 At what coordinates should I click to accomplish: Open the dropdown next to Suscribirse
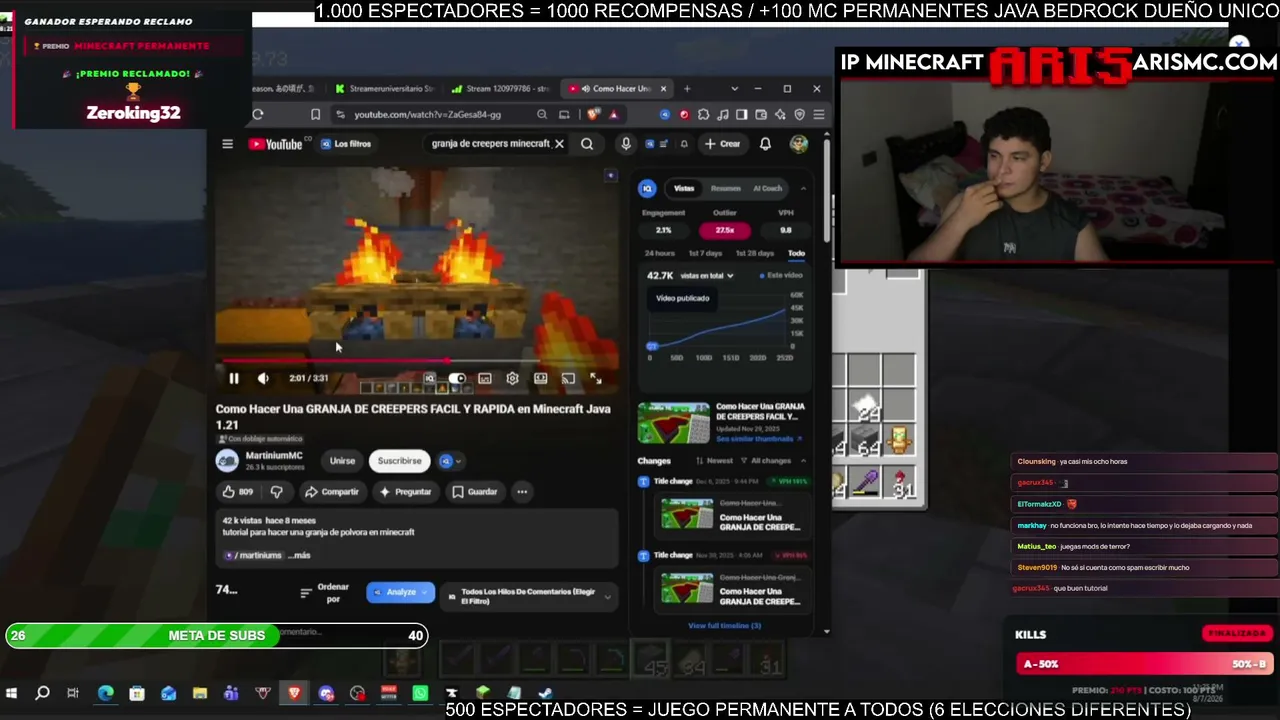point(451,461)
